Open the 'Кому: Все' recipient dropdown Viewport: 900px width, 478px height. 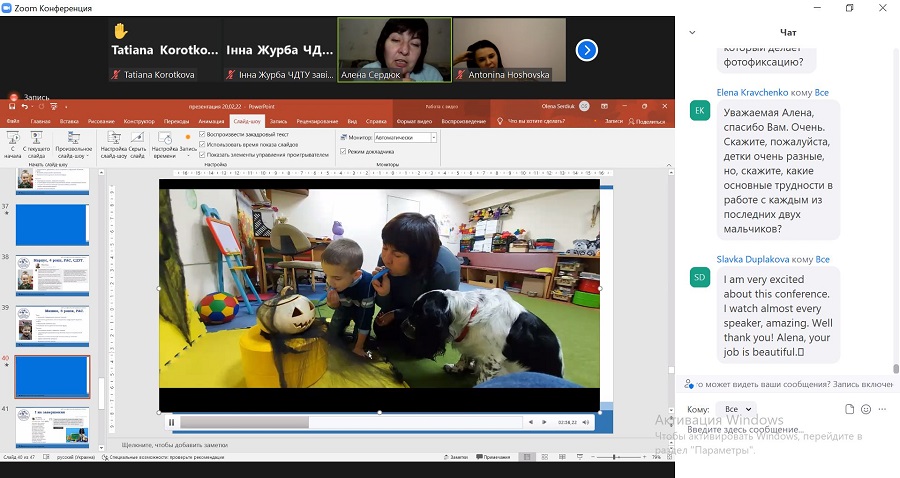pos(736,409)
